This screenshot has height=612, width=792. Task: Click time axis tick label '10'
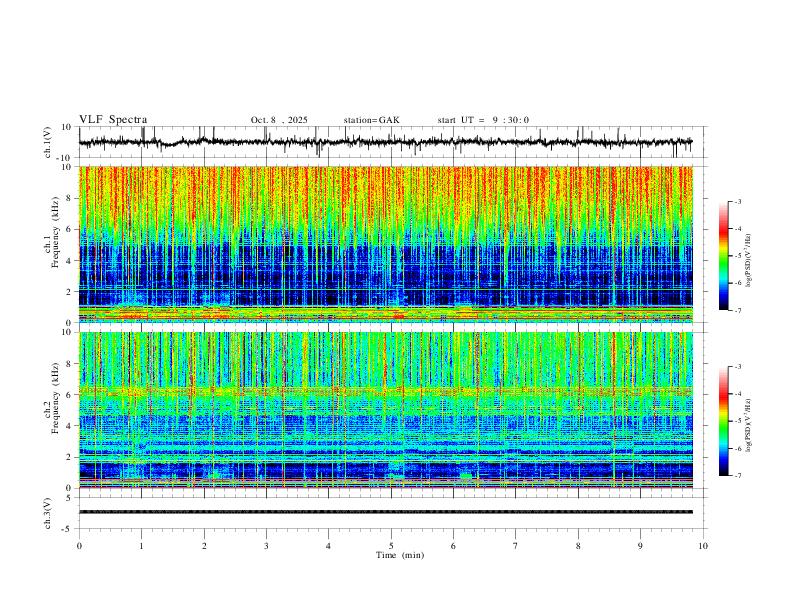click(703, 546)
